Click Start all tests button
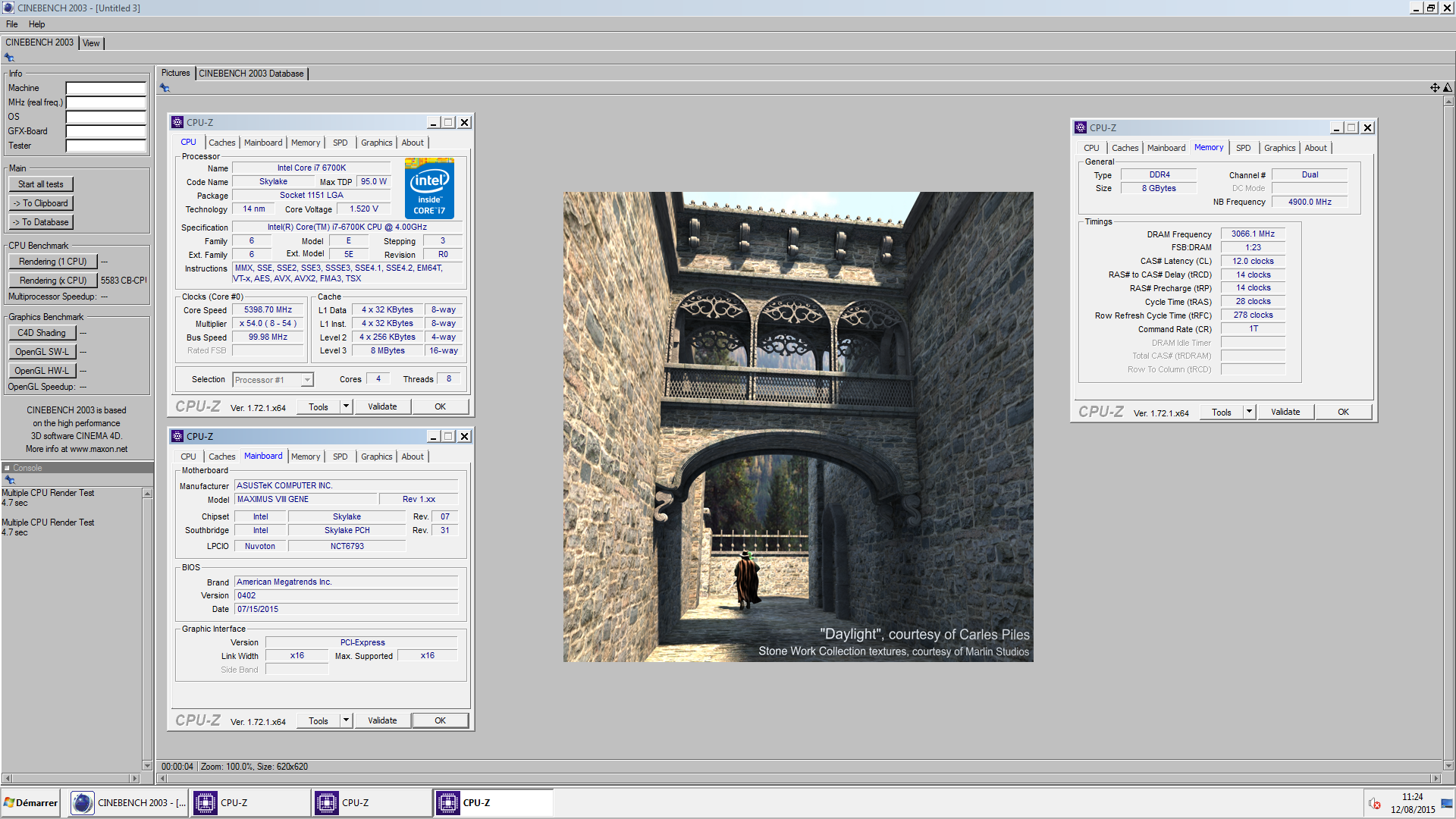The height and width of the screenshot is (819, 1456). coord(41,184)
